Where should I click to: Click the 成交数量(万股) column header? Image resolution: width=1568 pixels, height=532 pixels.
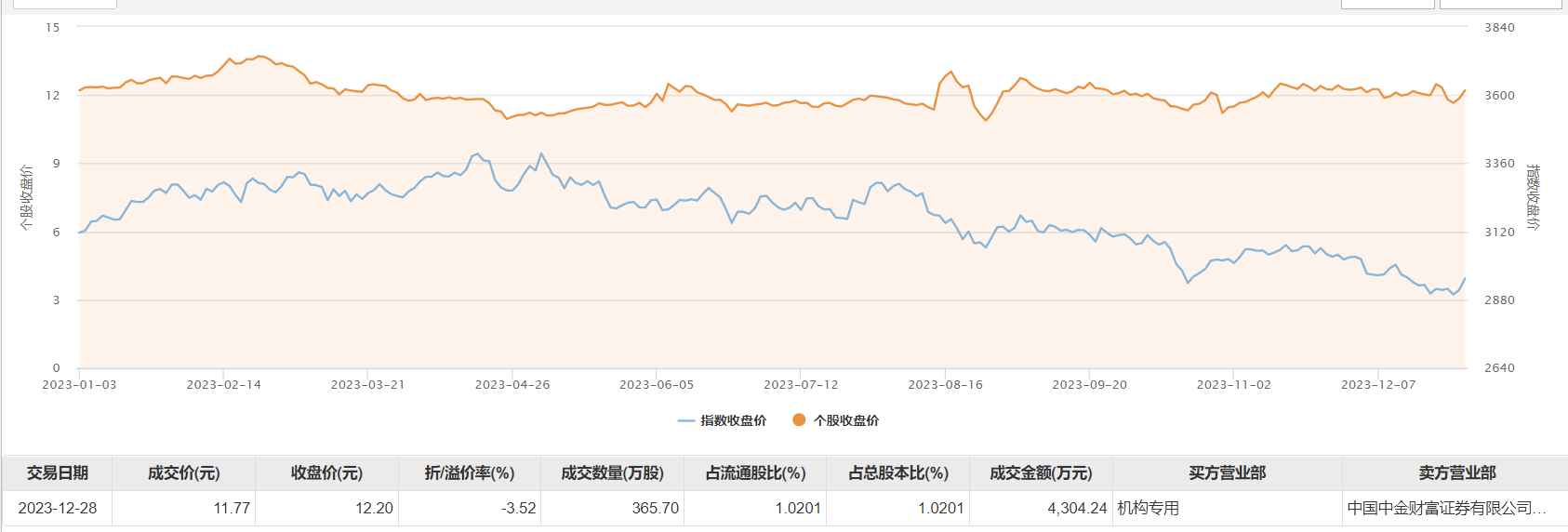pos(612,473)
